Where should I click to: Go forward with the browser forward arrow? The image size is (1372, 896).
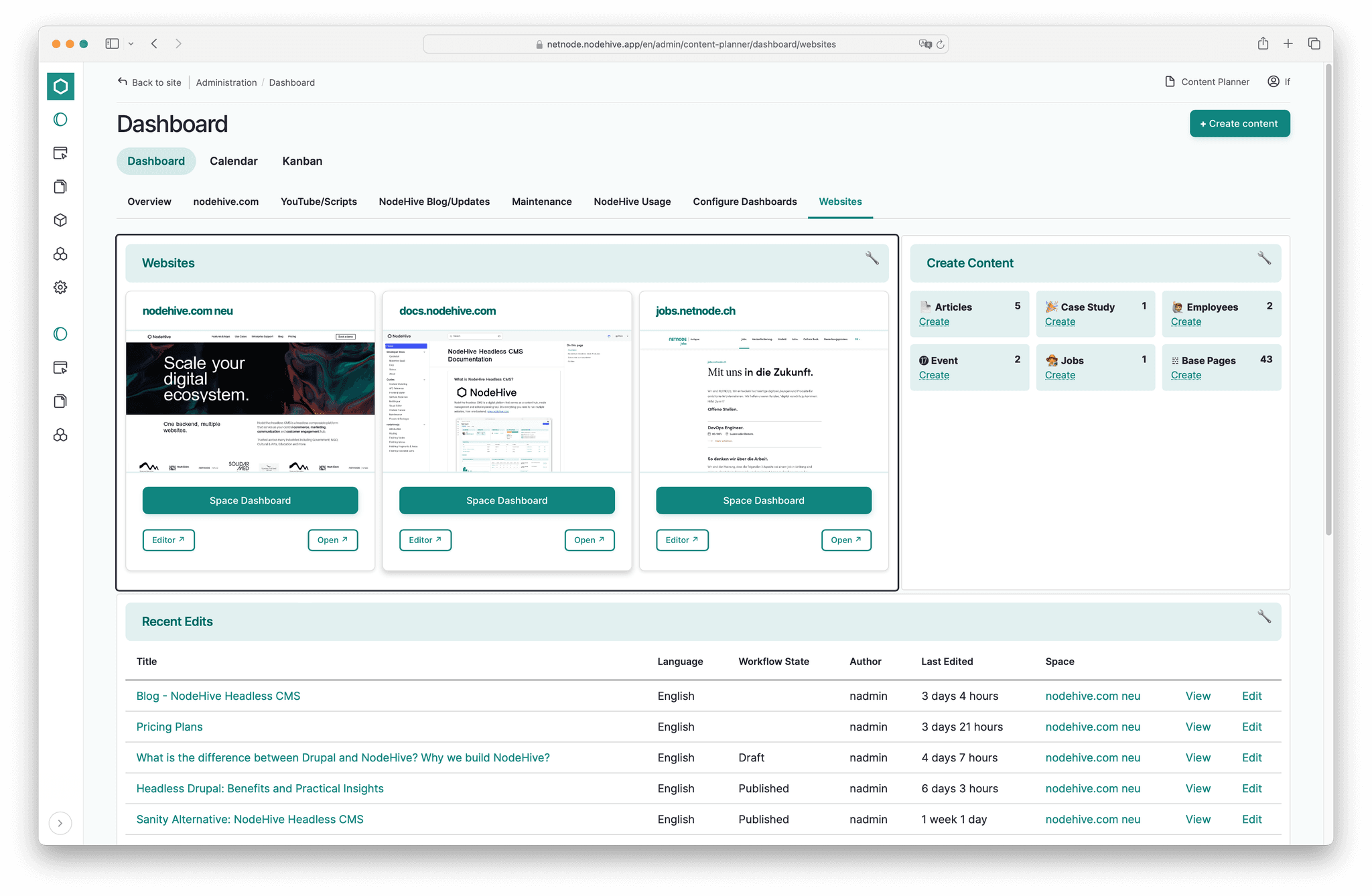(x=178, y=44)
